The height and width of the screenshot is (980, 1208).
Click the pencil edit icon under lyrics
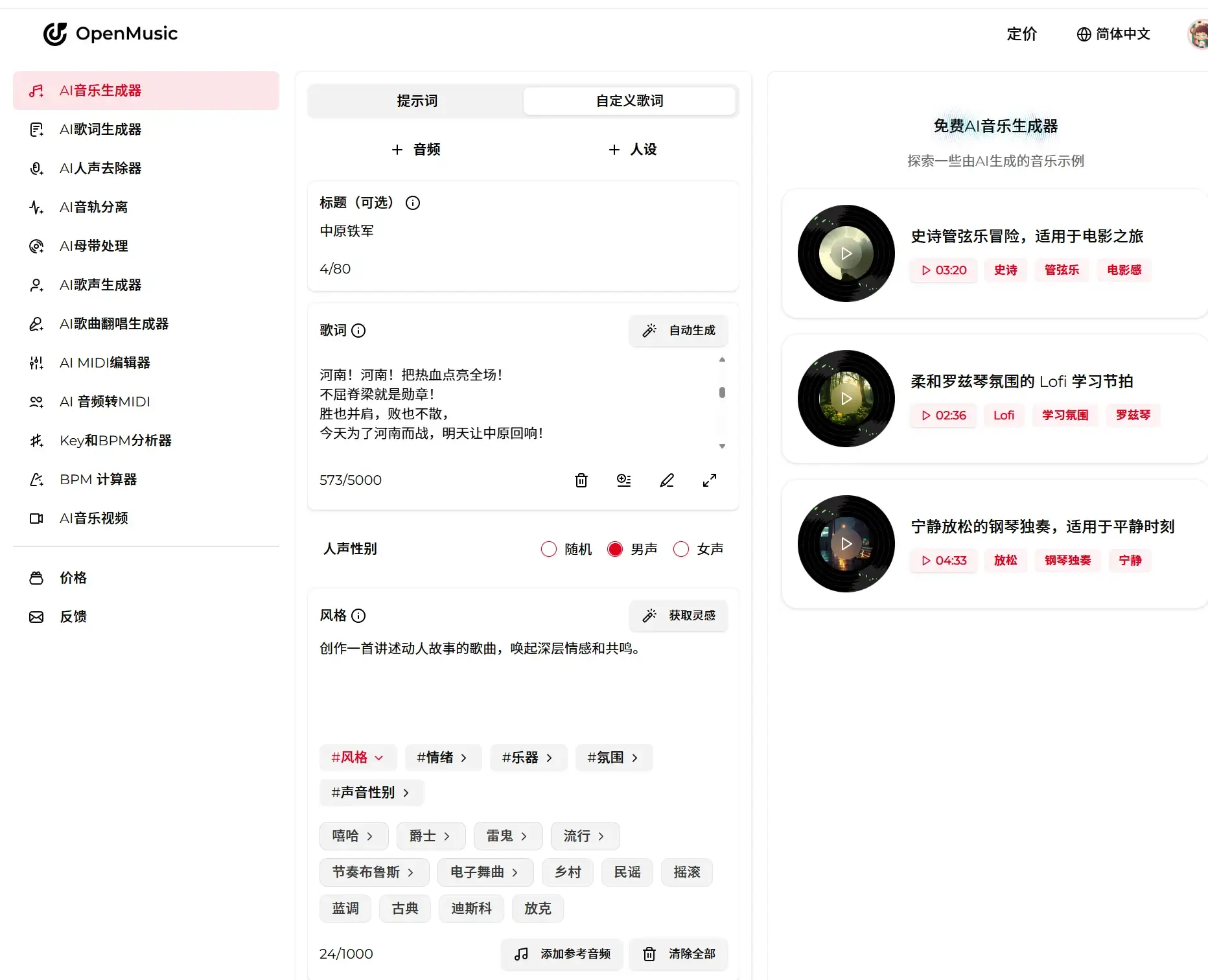click(x=667, y=480)
